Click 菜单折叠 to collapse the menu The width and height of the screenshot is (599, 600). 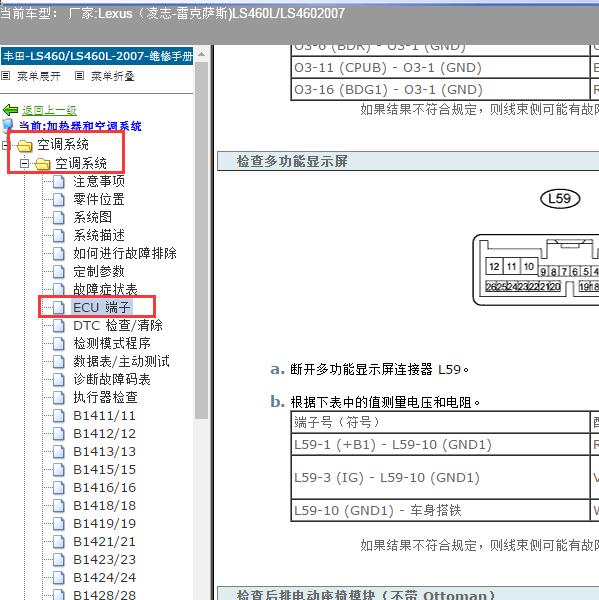click(113, 76)
